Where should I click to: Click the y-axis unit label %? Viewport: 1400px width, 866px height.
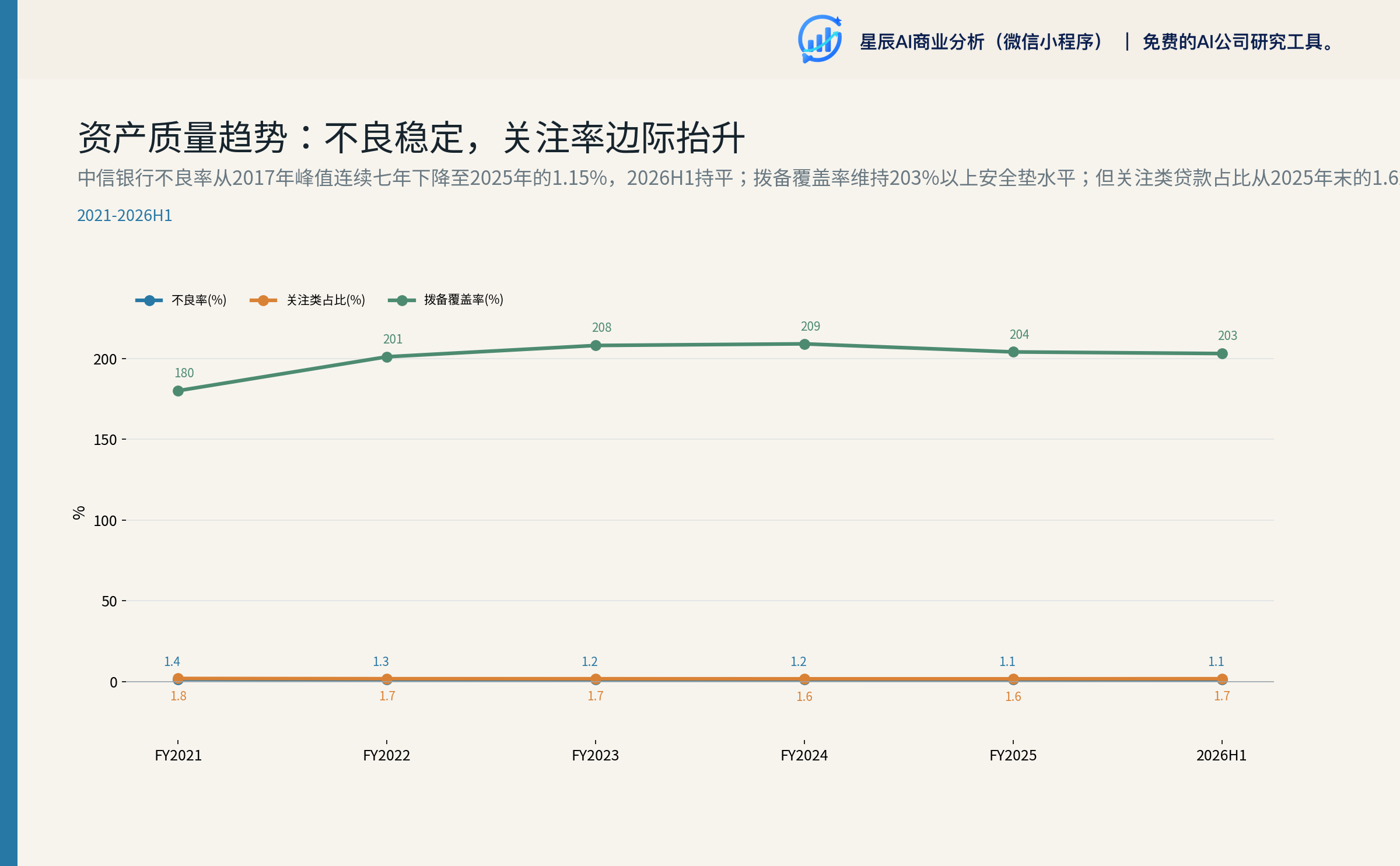pyautogui.click(x=79, y=513)
